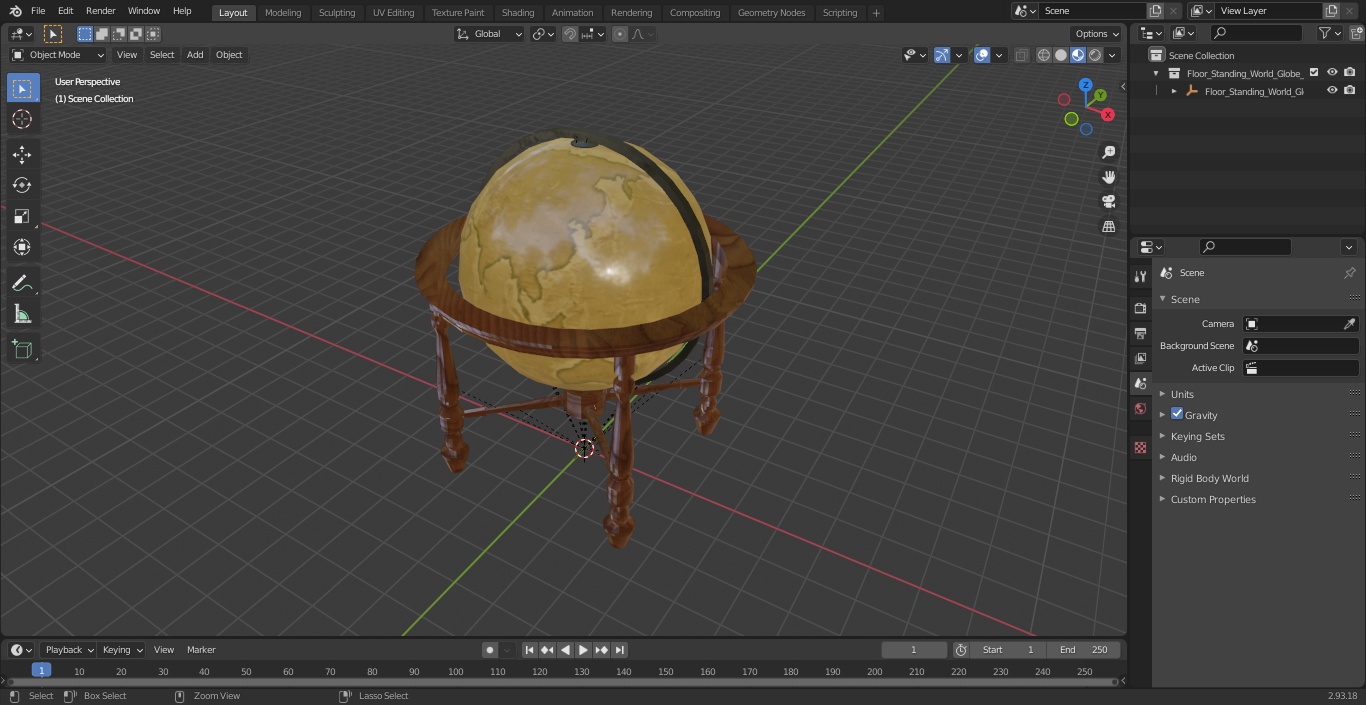Pin the Scene properties panel
The image size is (1366, 705).
coord(1349,273)
